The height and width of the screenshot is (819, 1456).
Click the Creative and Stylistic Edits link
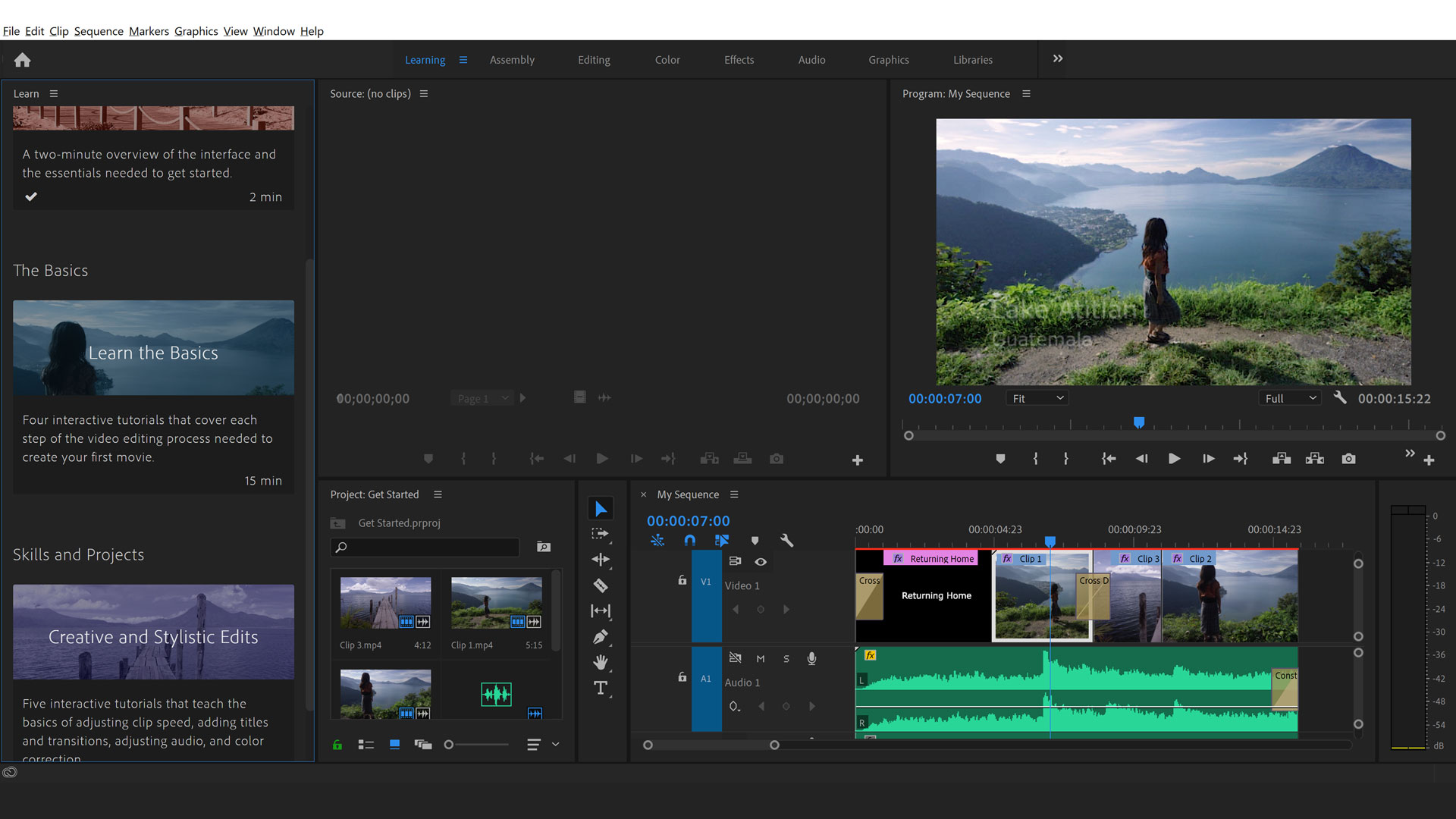click(x=153, y=637)
